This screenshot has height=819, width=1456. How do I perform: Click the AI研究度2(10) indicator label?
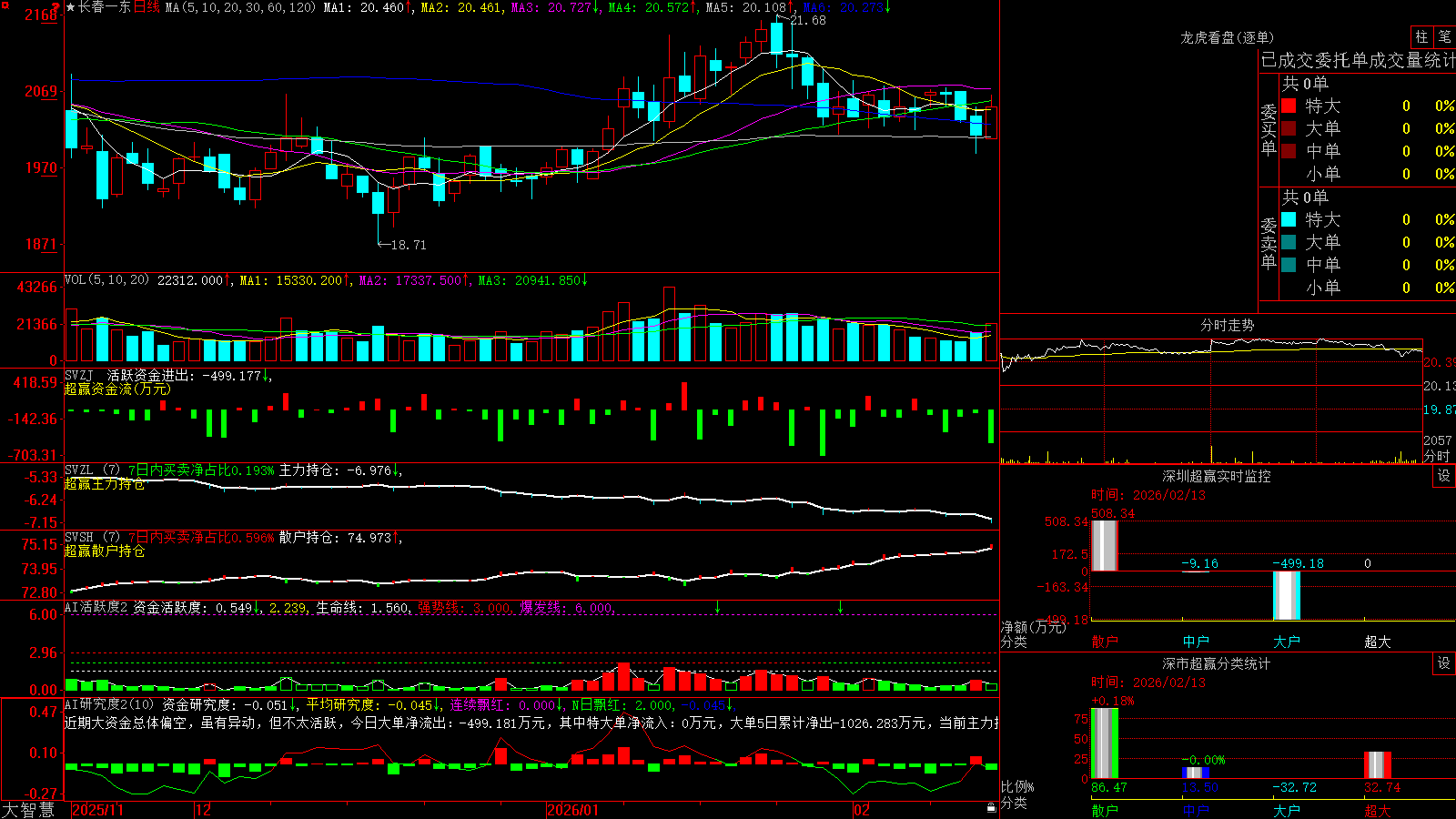pyautogui.click(x=109, y=704)
